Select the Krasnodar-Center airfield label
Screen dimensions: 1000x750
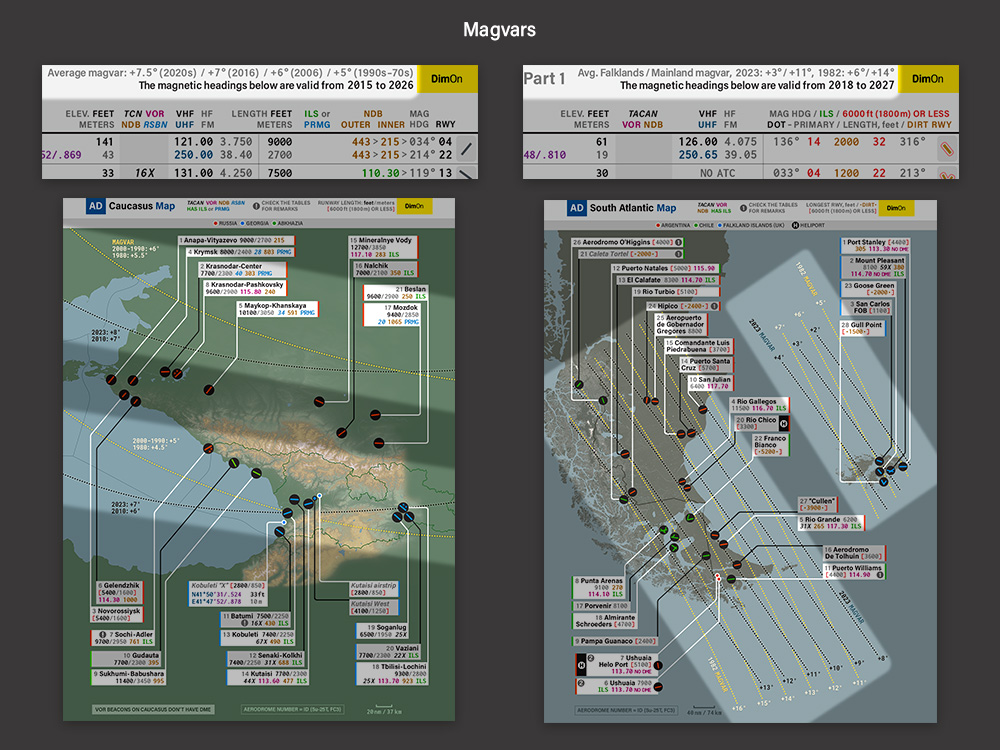(242, 270)
